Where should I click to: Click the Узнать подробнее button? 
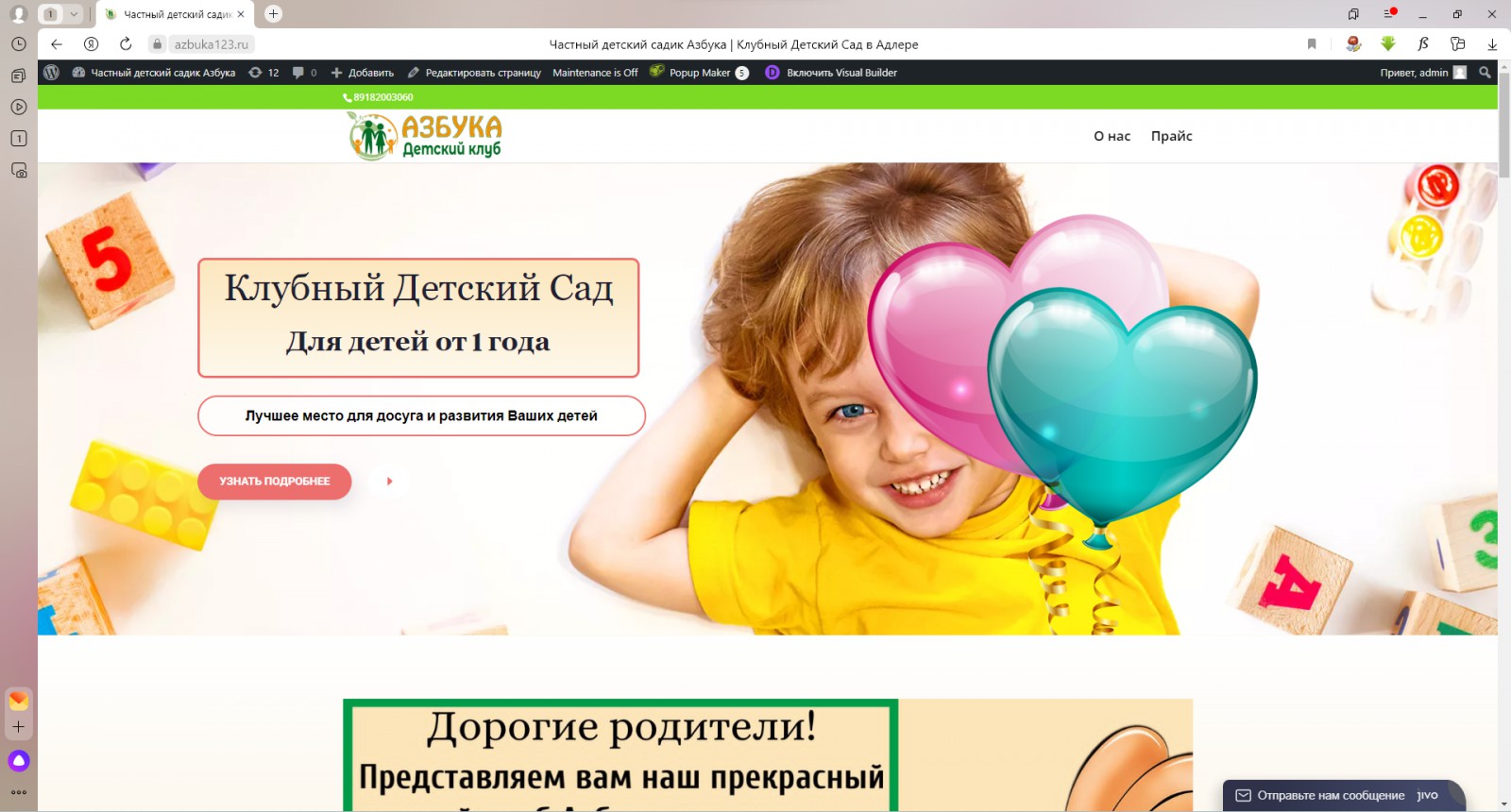pyautogui.click(x=275, y=482)
